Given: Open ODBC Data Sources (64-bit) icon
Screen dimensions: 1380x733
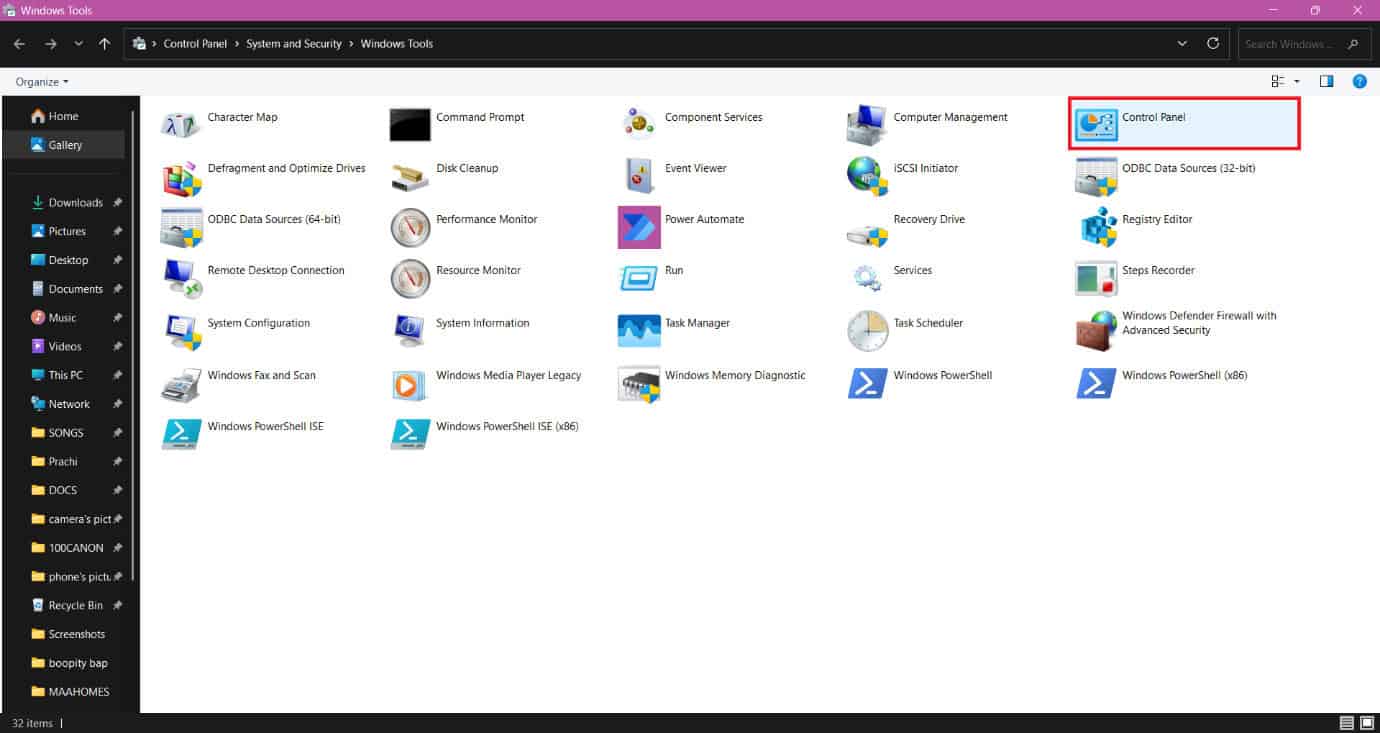Looking at the screenshot, I should [x=181, y=227].
